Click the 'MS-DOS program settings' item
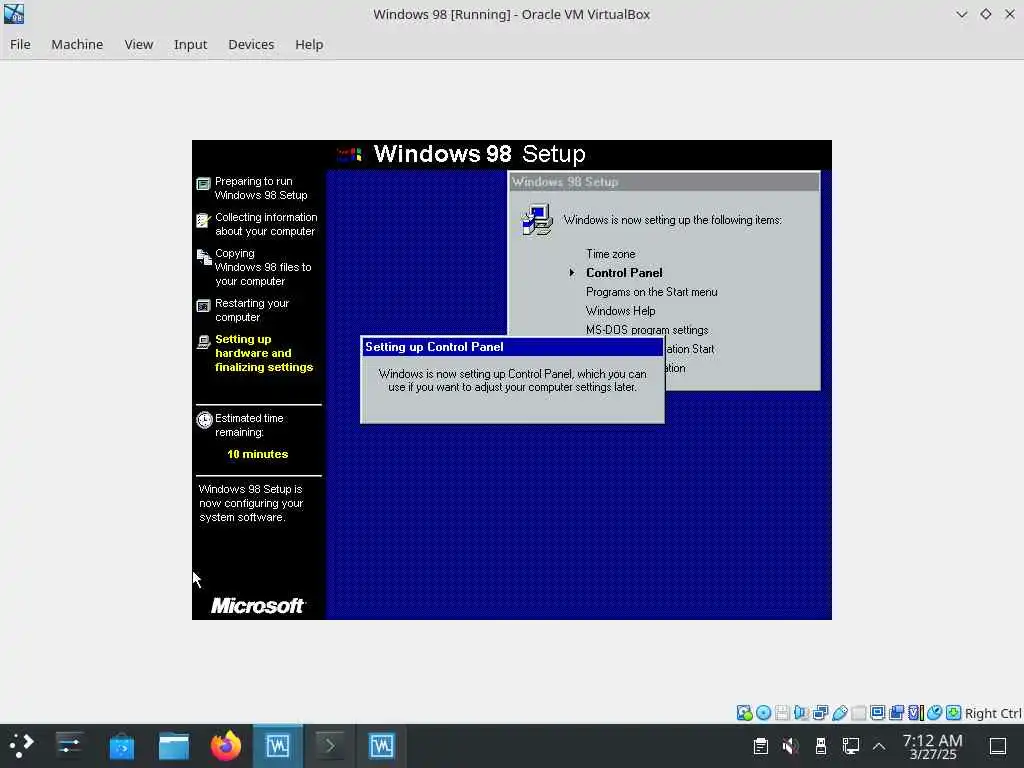Image resolution: width=1024 pixels, height=768 pixels. [x=647, y=330]
